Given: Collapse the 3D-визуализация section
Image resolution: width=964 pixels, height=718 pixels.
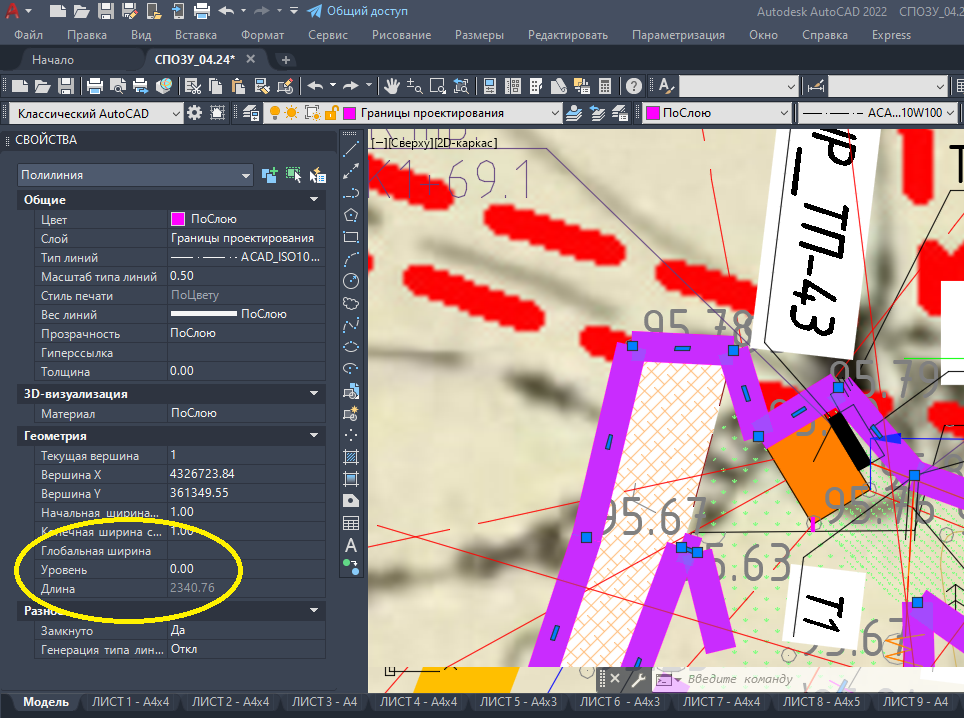Looking at the screenshot, I should [x=314, y=393].
